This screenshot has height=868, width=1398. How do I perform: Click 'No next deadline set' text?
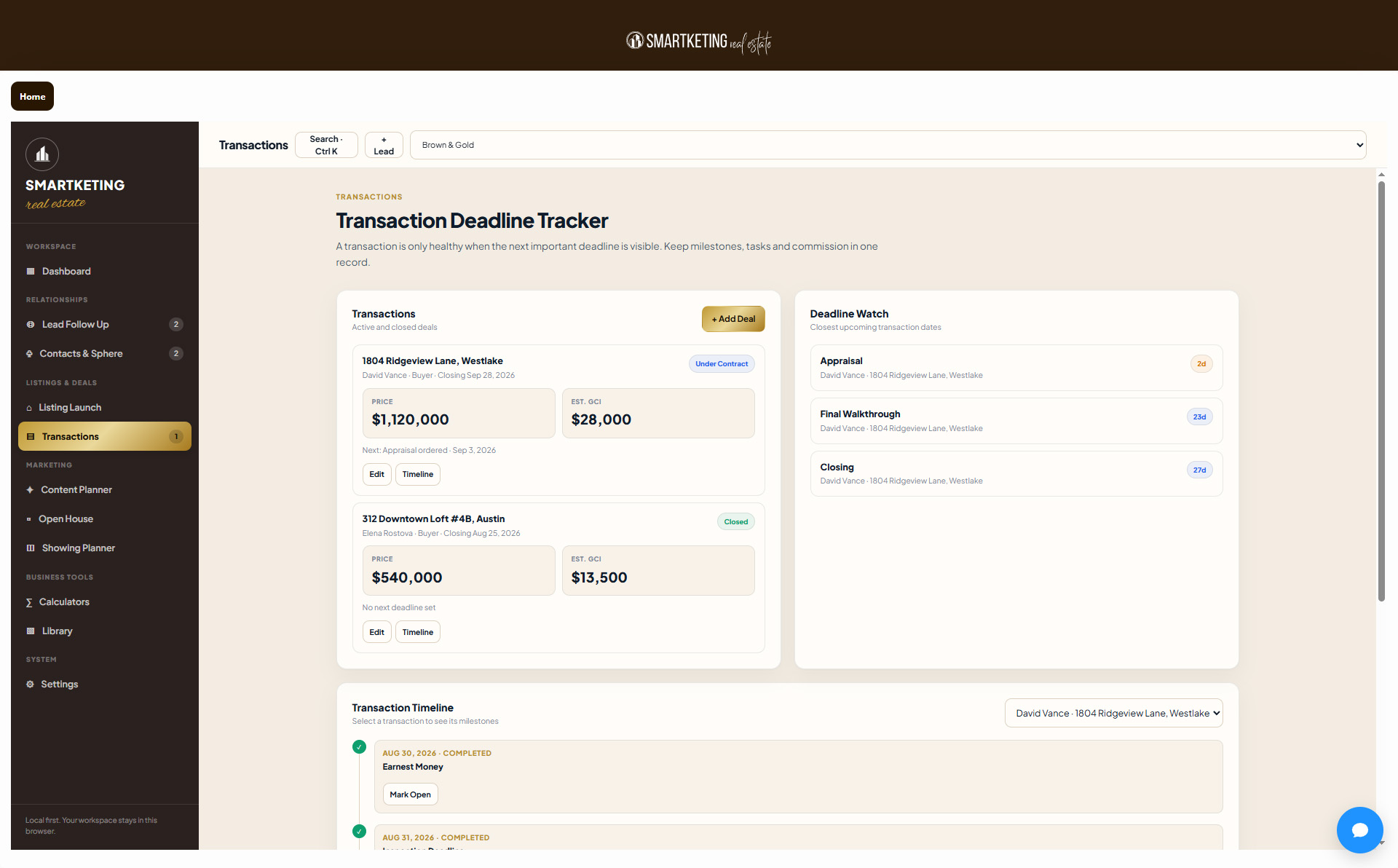399,608
